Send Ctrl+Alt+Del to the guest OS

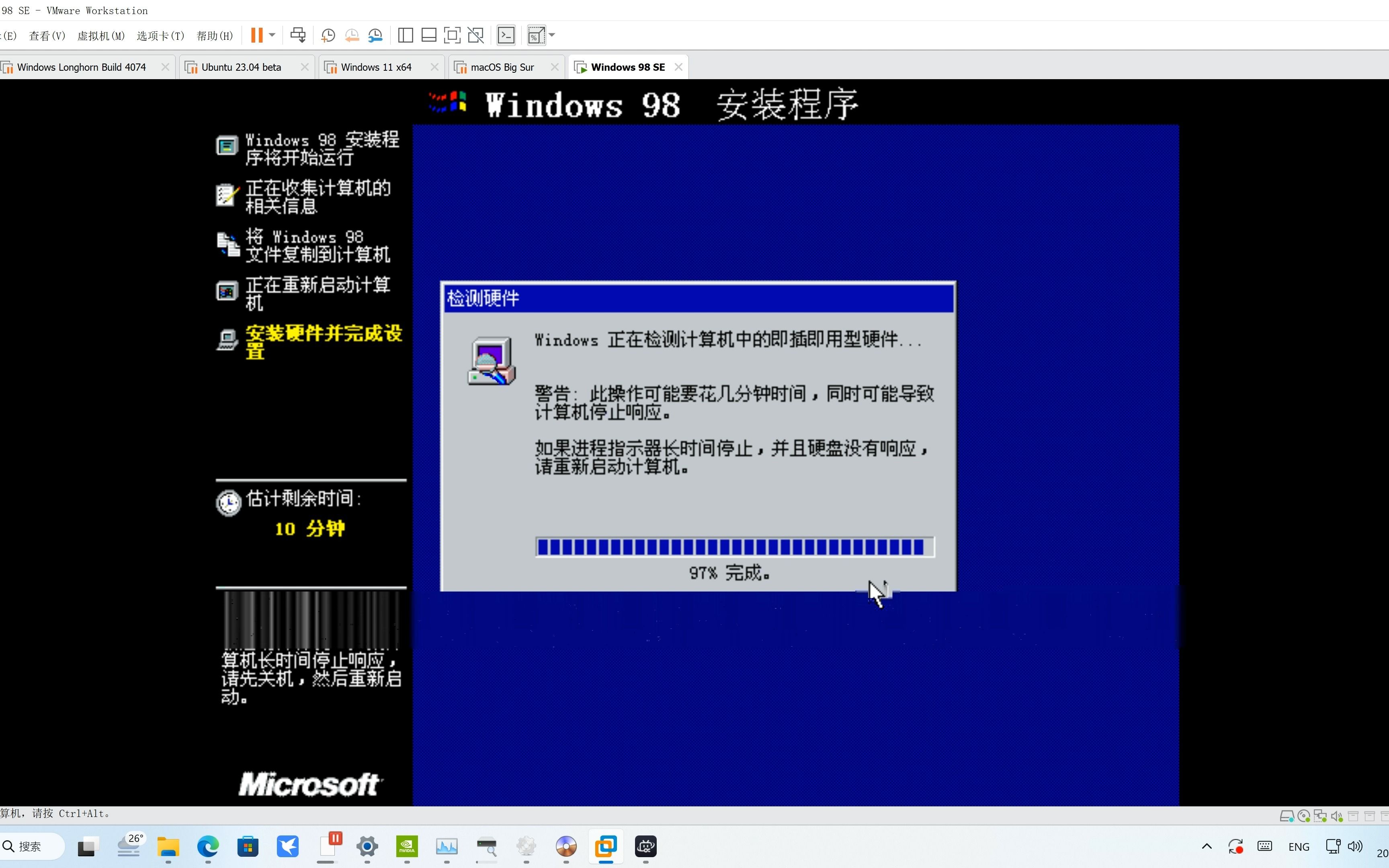[x=297, y=35]
